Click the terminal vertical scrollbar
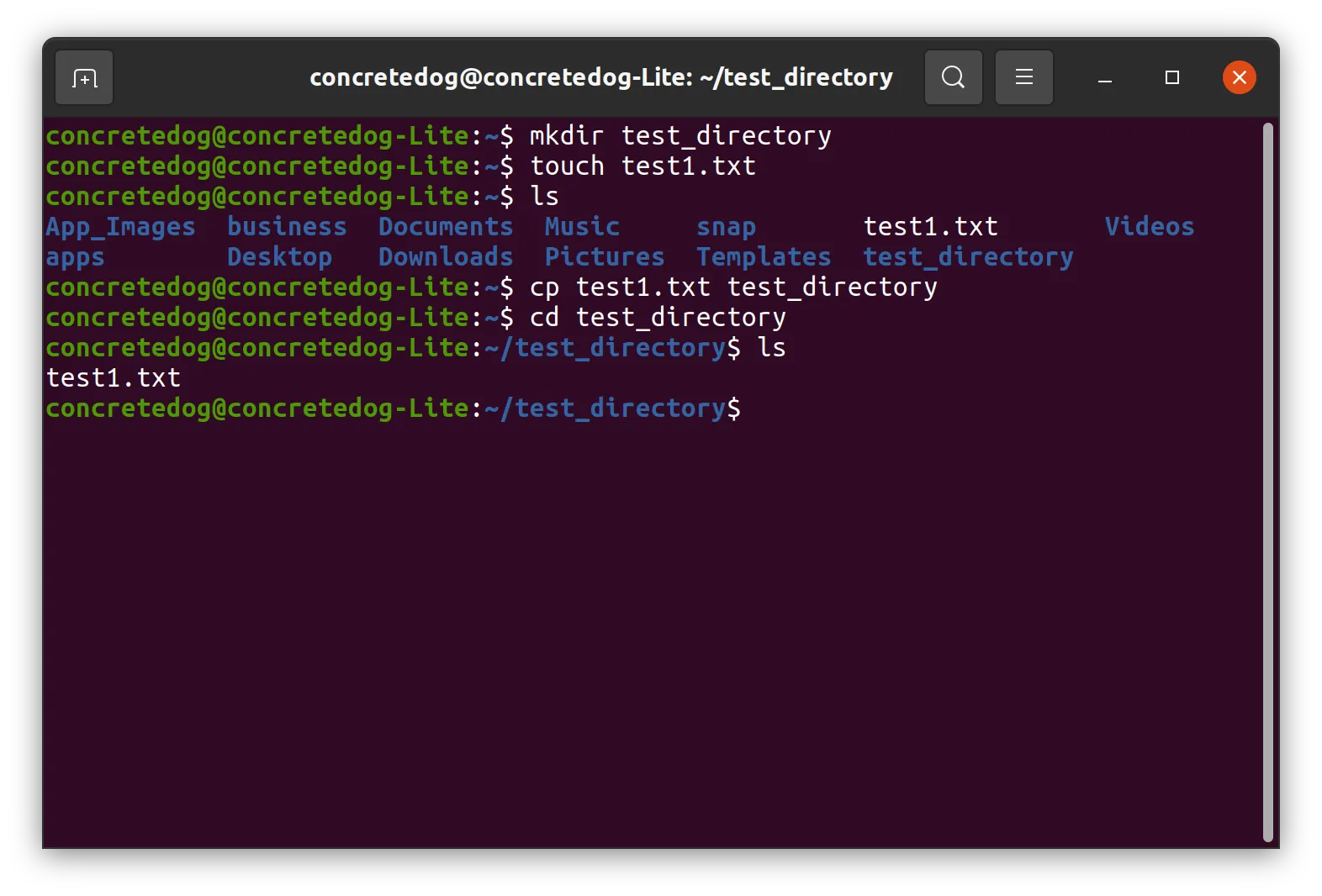 coord(1267,482)
